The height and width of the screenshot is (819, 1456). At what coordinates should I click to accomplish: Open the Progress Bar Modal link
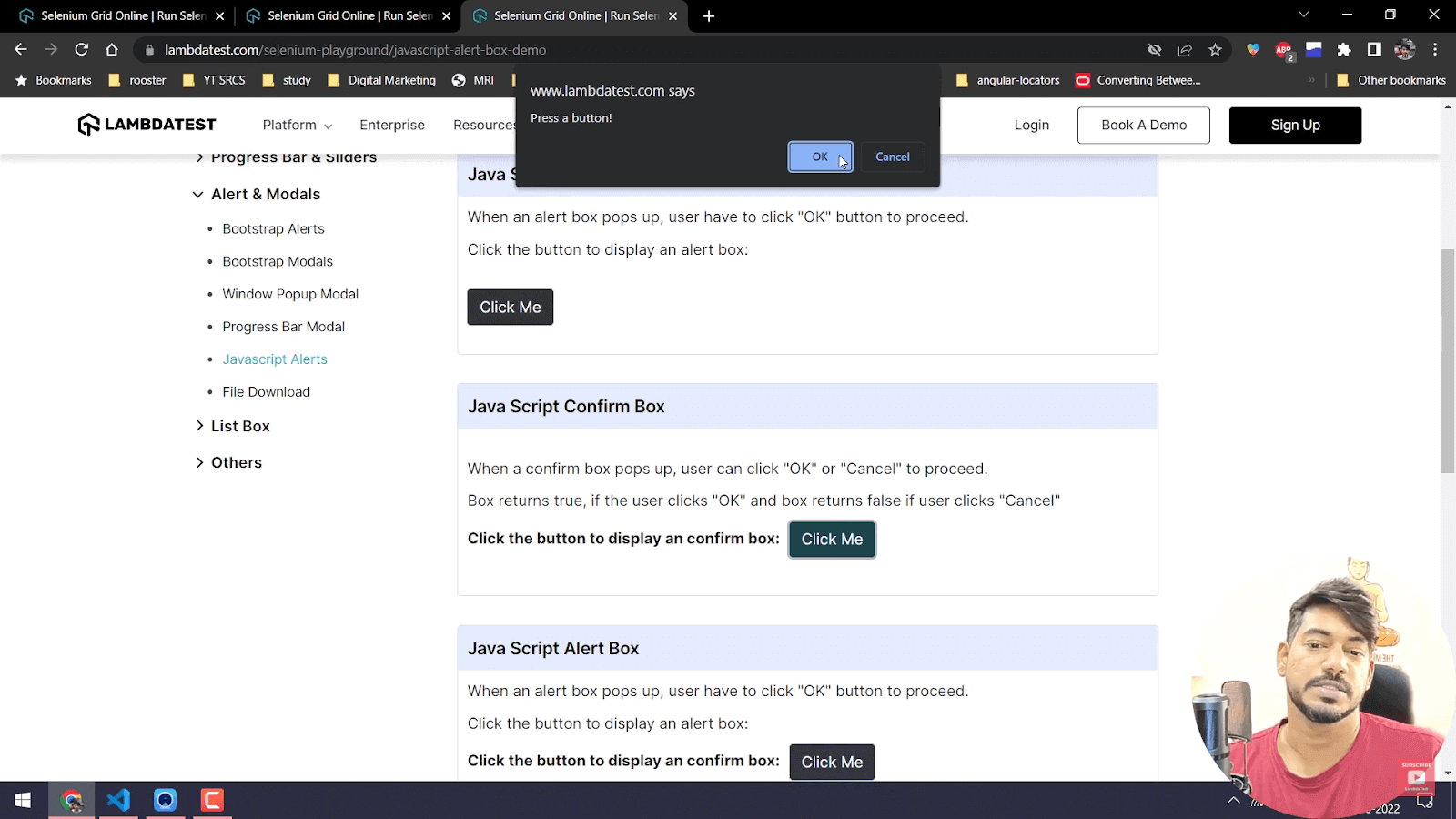click(283, 327)
